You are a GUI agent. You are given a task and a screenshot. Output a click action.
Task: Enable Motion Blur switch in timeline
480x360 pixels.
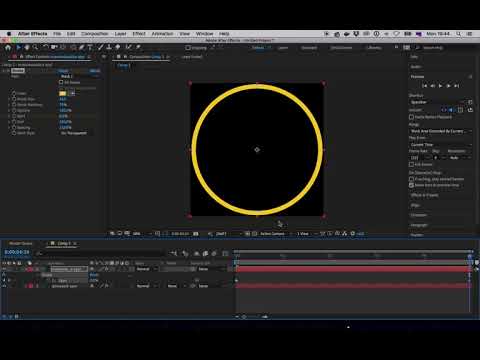pos(214,254)
